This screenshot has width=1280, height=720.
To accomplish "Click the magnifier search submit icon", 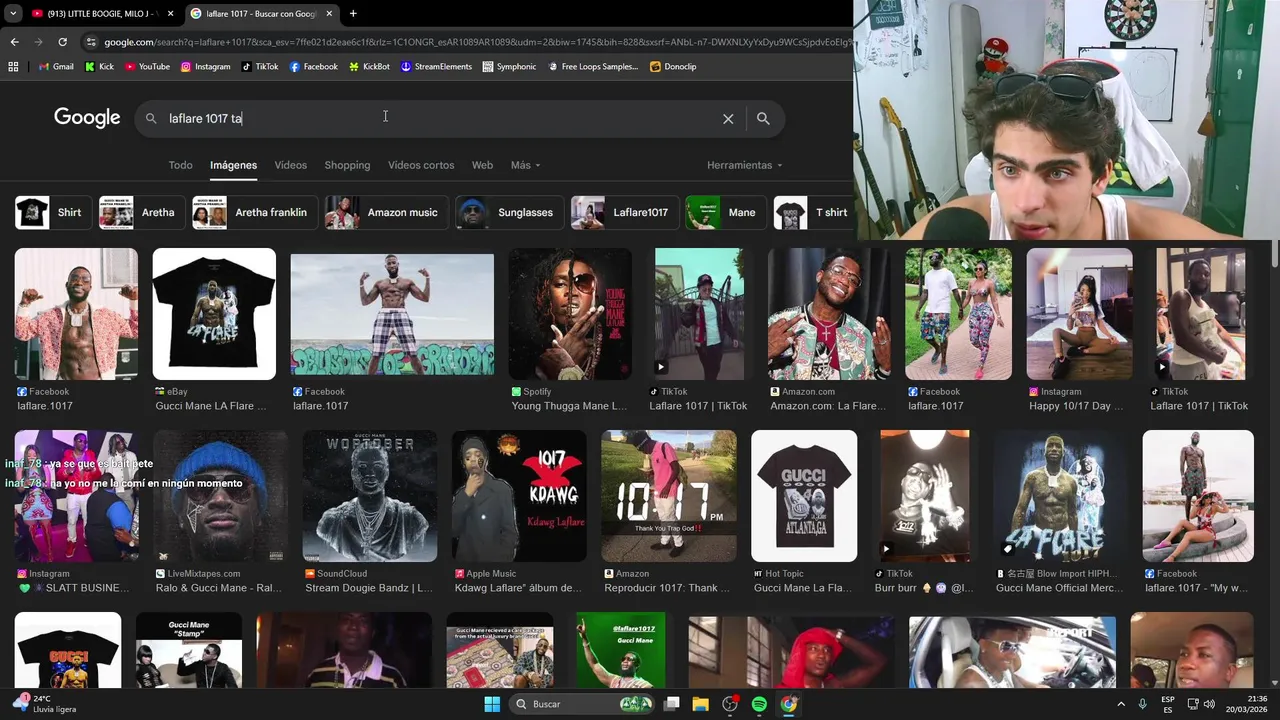I will click(x=763, y=119).
